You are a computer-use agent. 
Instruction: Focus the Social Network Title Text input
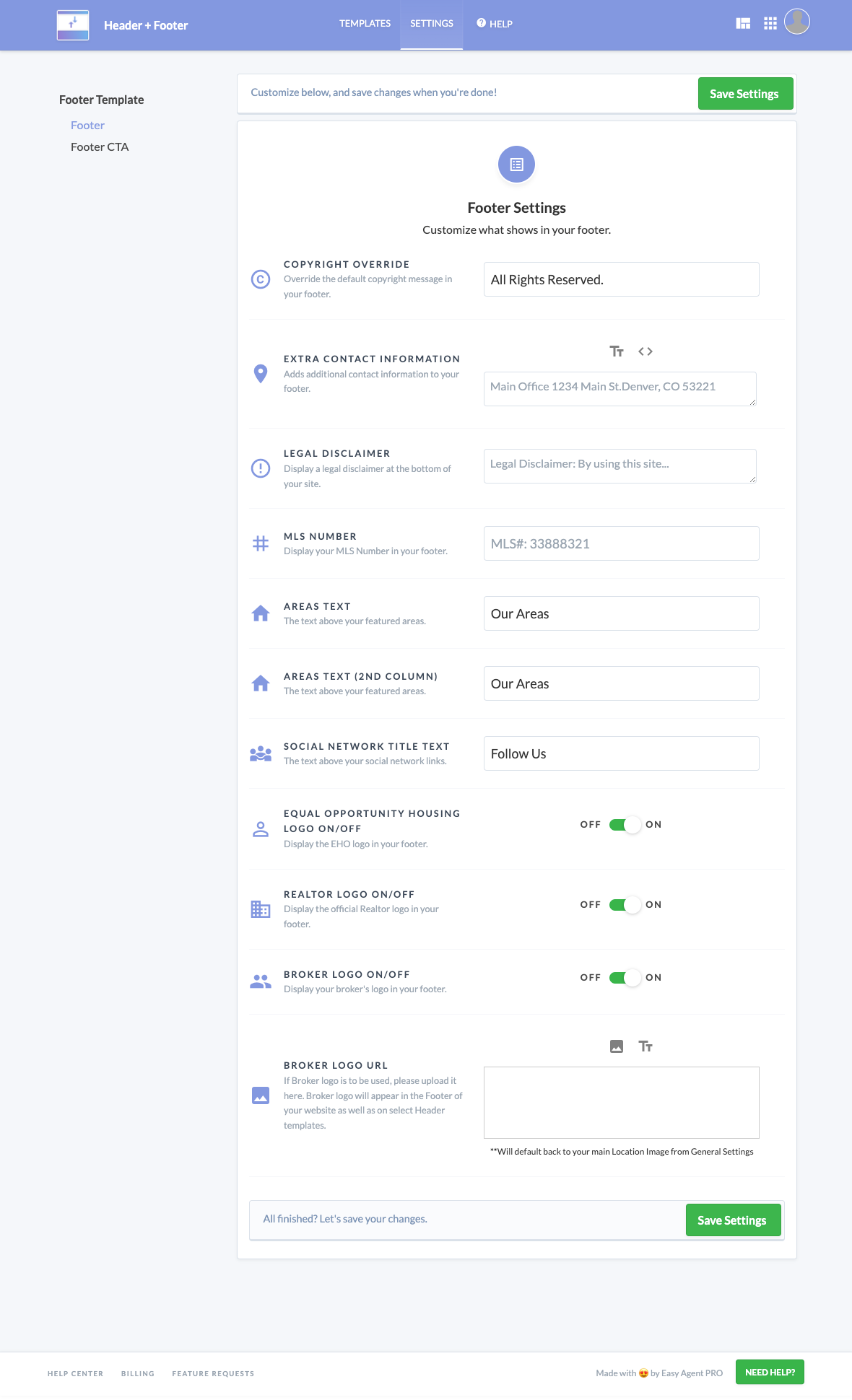pyautogui.click(x=621, y=753)
